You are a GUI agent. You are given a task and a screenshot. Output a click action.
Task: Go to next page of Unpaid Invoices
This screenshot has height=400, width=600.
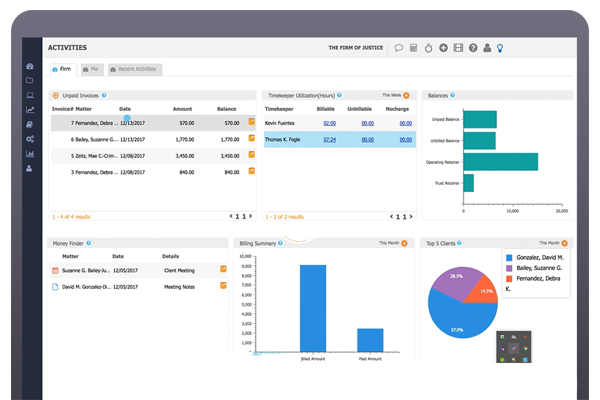(x=251, y=216)
